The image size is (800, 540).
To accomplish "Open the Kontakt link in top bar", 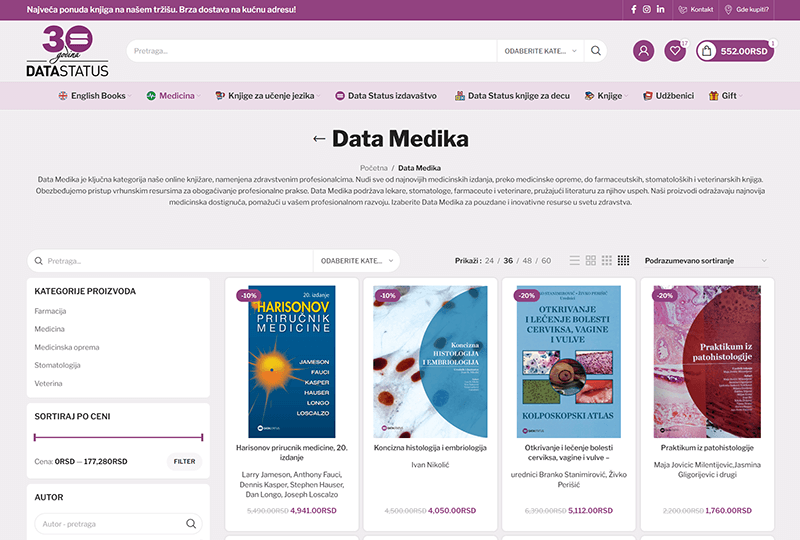I will coord(695,9).
